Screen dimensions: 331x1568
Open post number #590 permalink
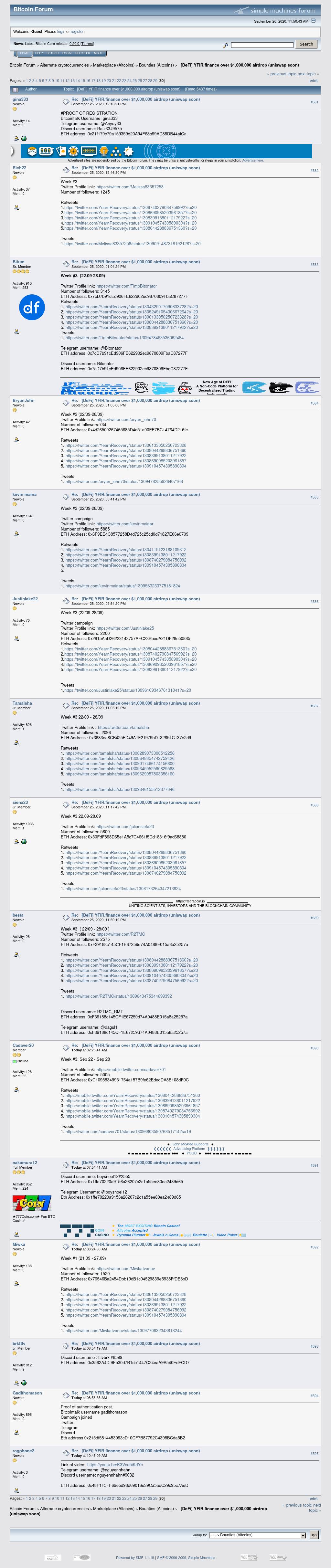click(314, 1048)
